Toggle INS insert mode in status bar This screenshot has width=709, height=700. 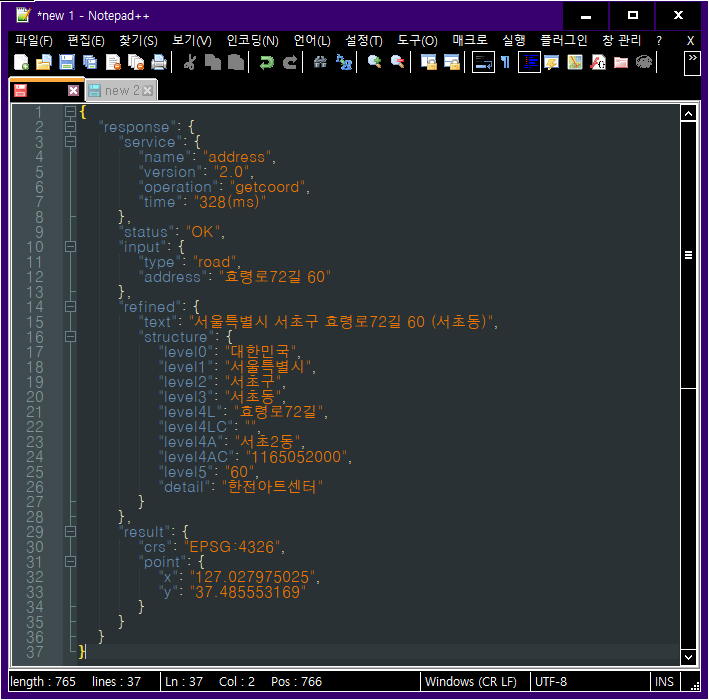pos(664,681)
